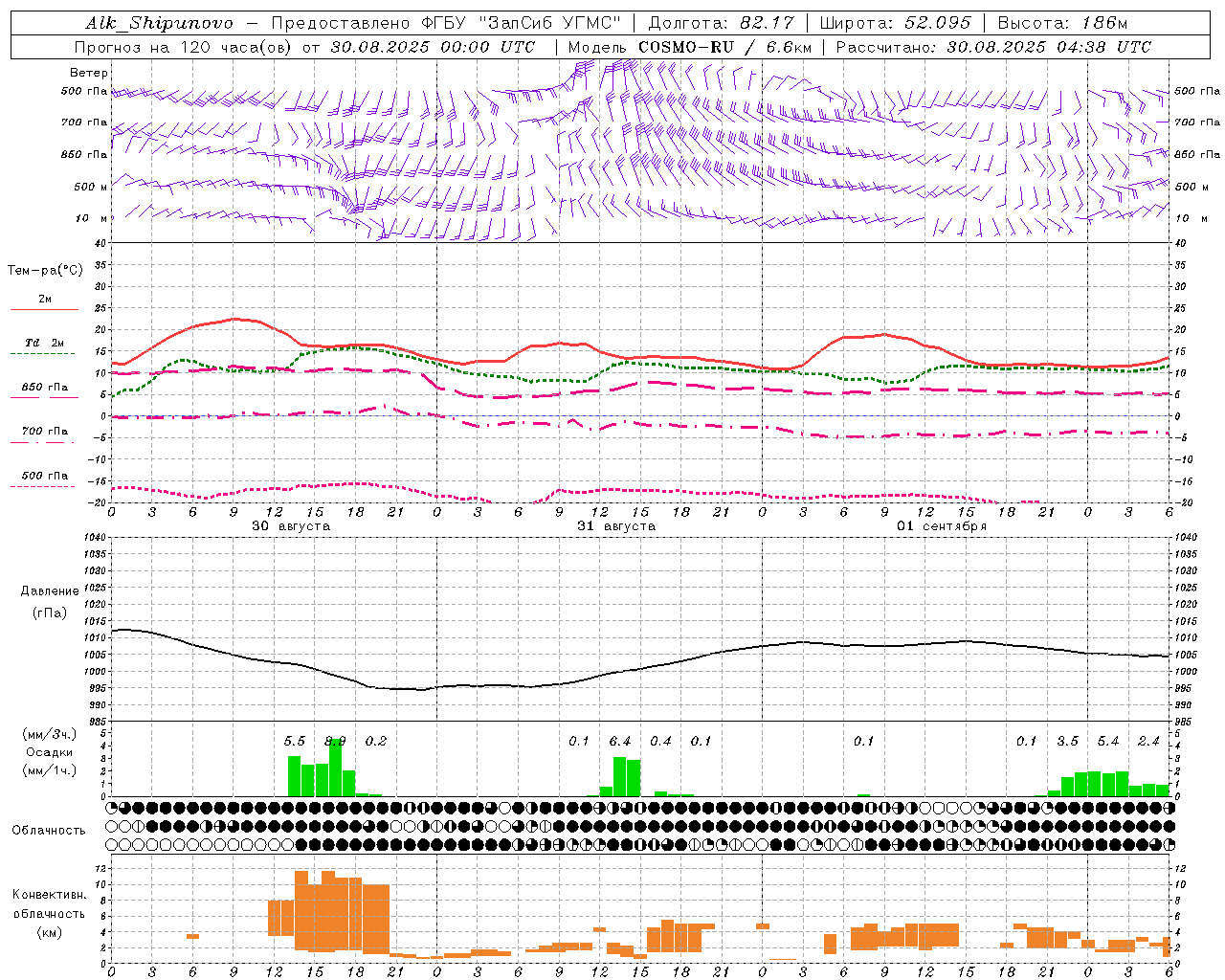Click the Прогноз на 120 часа(ов) text

(184, 47)
